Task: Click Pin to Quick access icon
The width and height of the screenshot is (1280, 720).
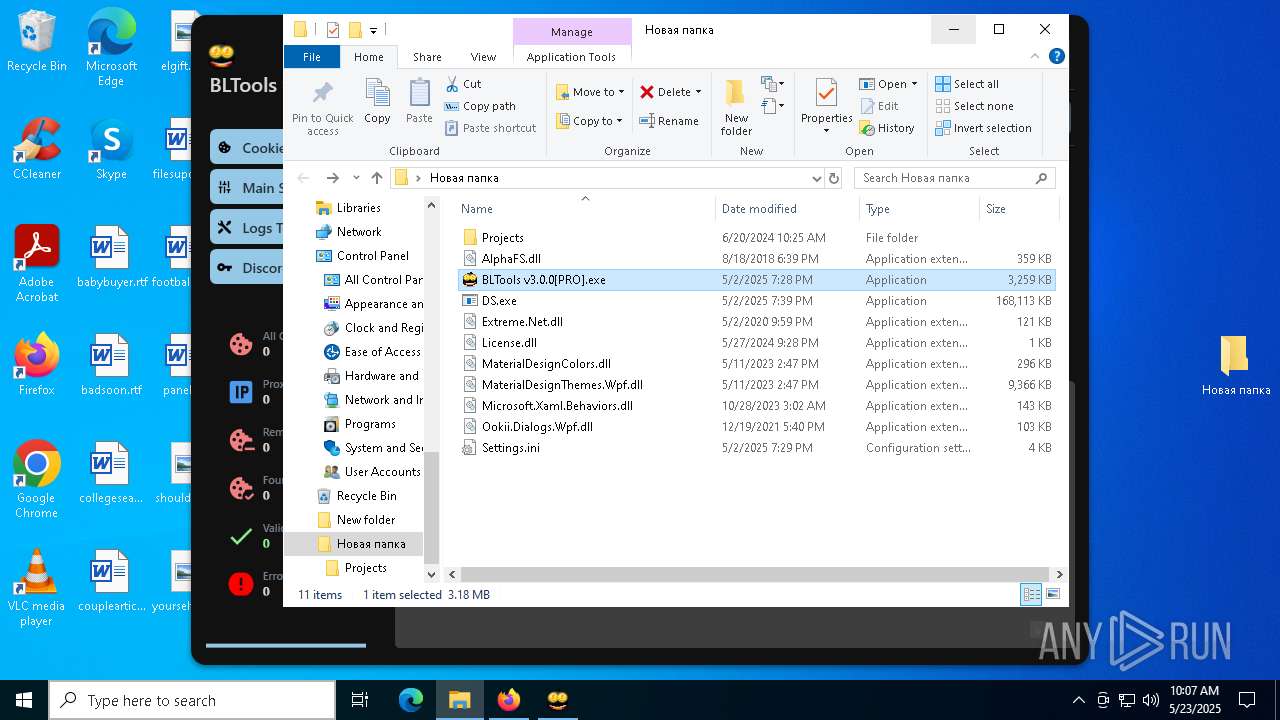Action: tap(322, 108)
